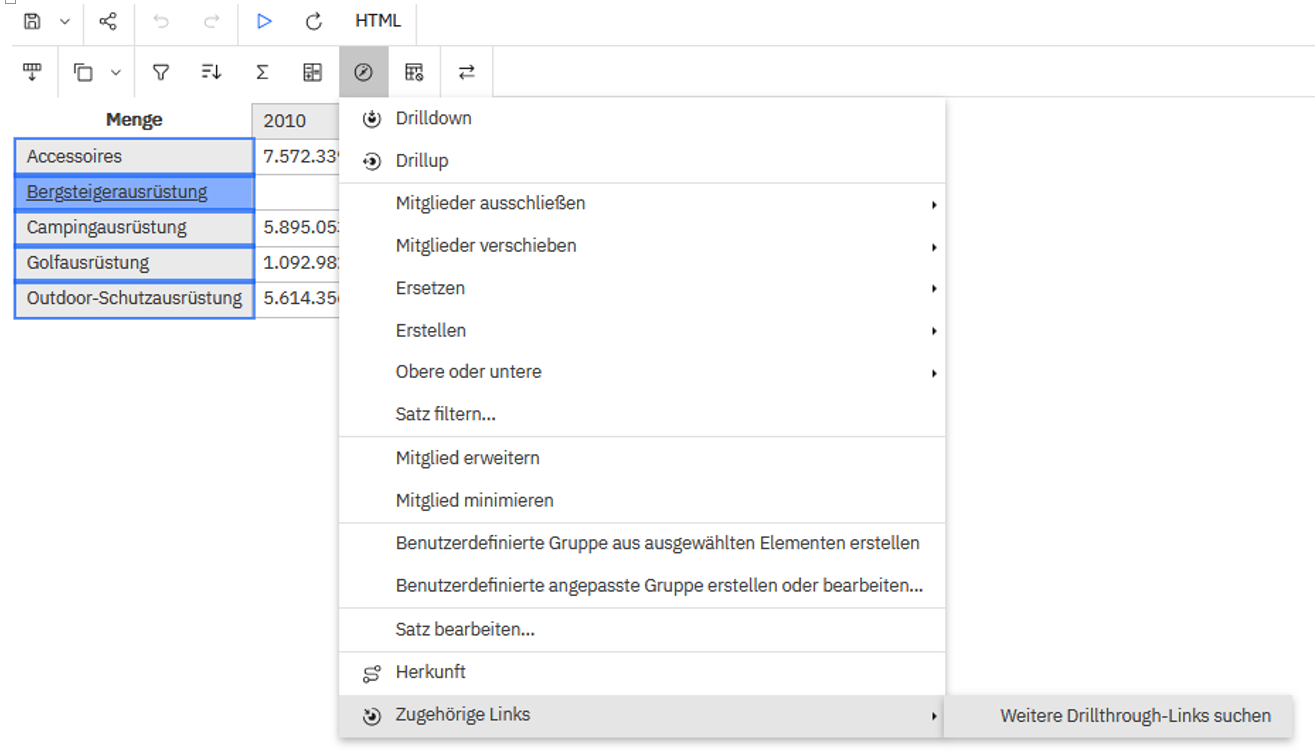This screenshot has width=1315, height=753.
Task: Click the Sort icon
Action: [211, 72]
